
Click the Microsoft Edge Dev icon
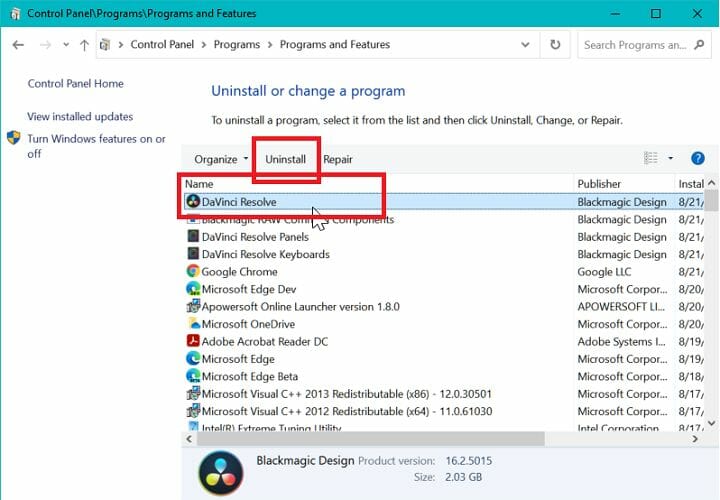(193, 288)
